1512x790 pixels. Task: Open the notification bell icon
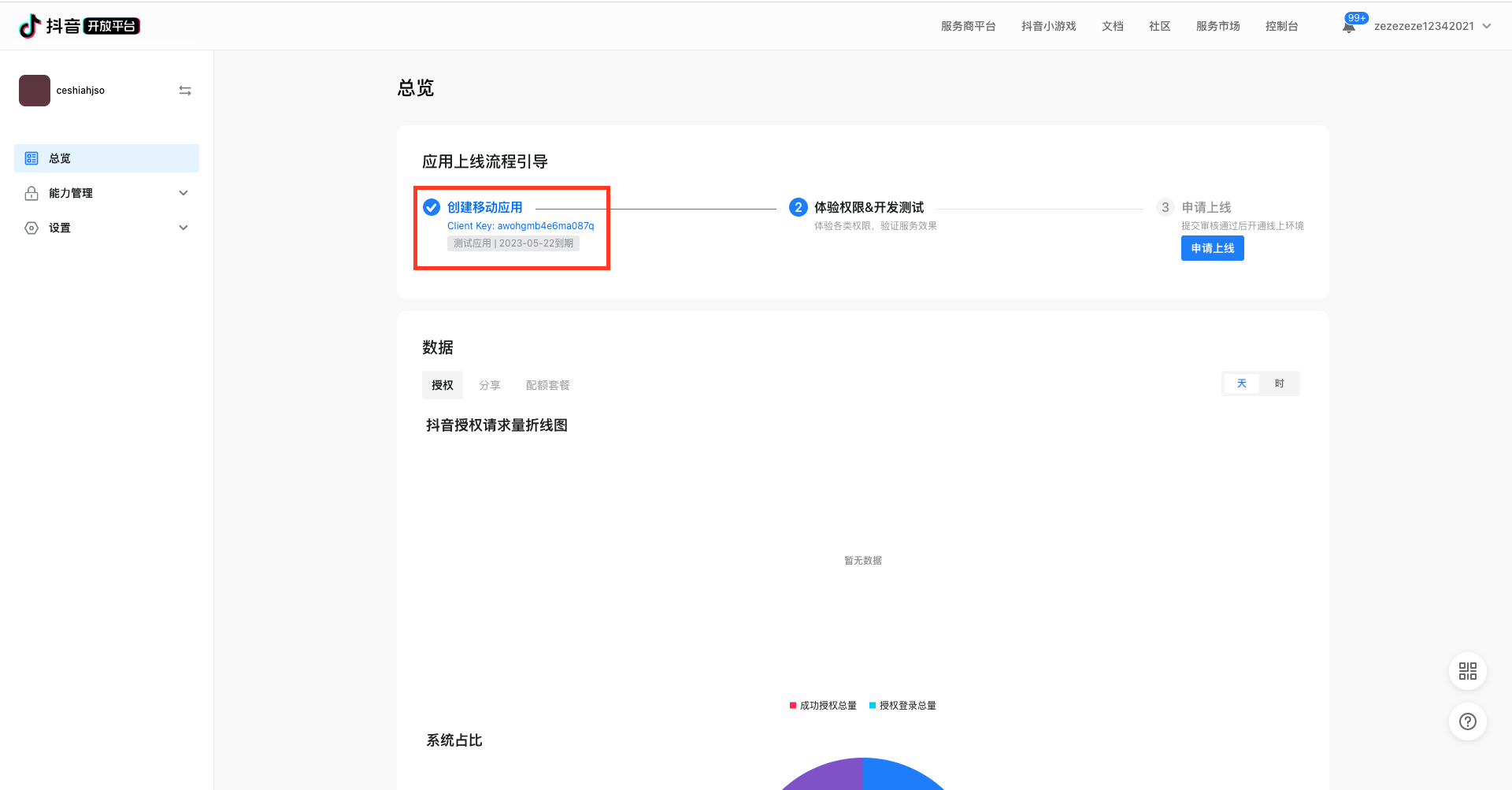tap(1348, 28)
